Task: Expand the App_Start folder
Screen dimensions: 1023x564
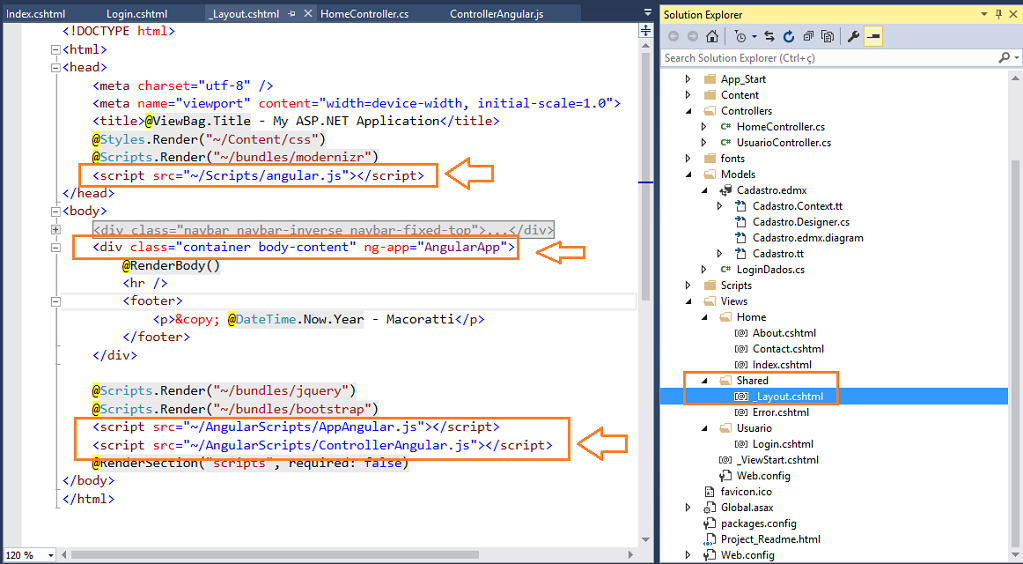Action: click(688, 79)
